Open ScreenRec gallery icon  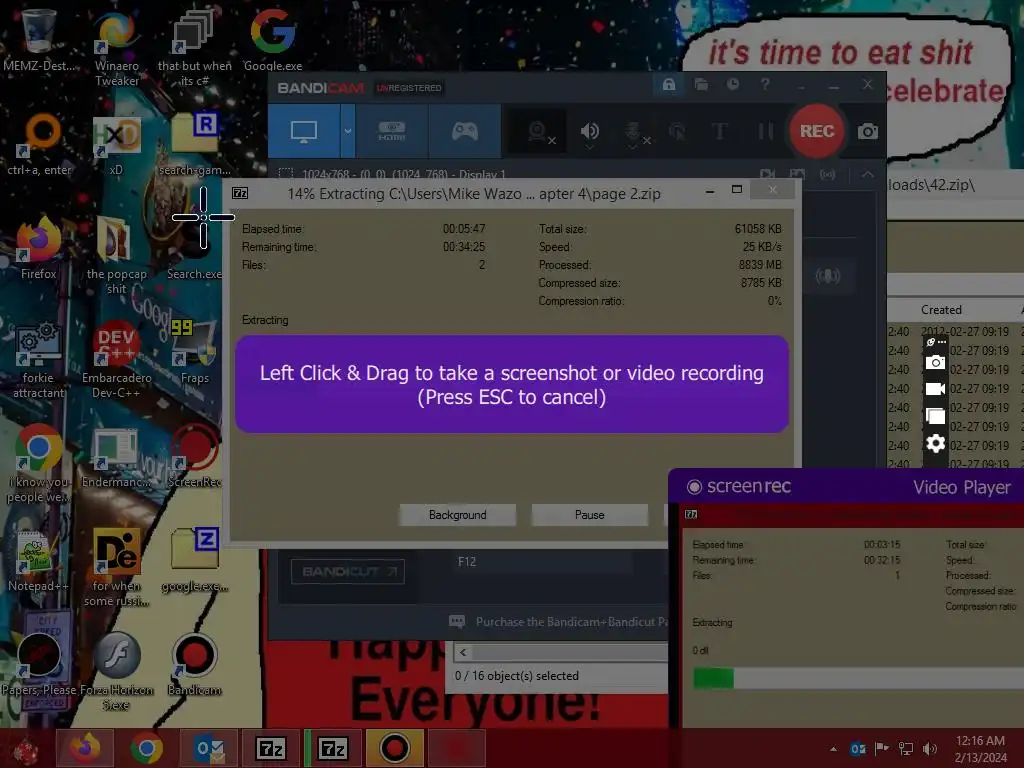point(935,416)
